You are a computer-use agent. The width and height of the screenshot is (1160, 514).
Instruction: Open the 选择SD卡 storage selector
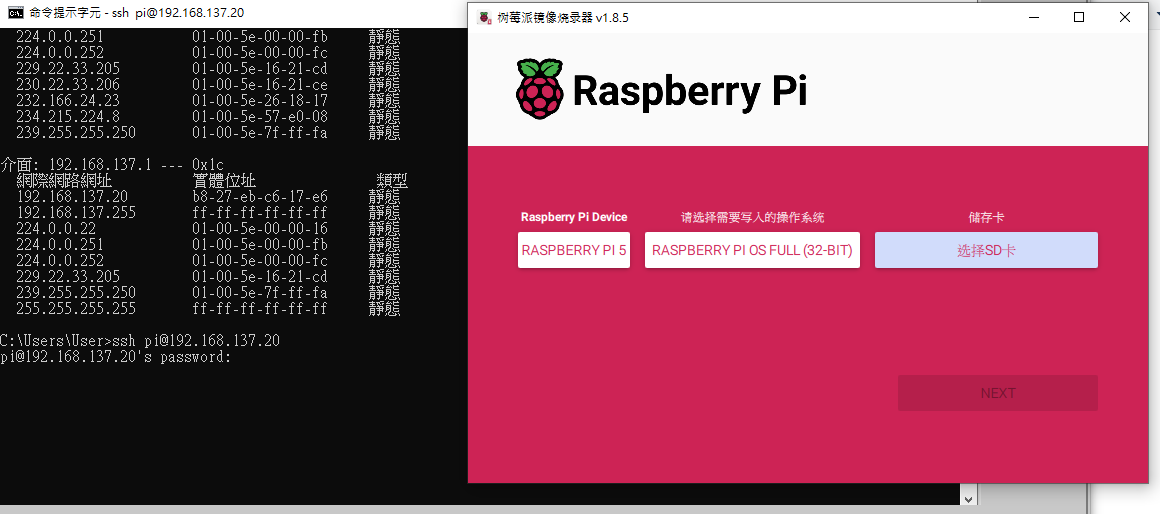pyautogui.click(x=986, y=250)
